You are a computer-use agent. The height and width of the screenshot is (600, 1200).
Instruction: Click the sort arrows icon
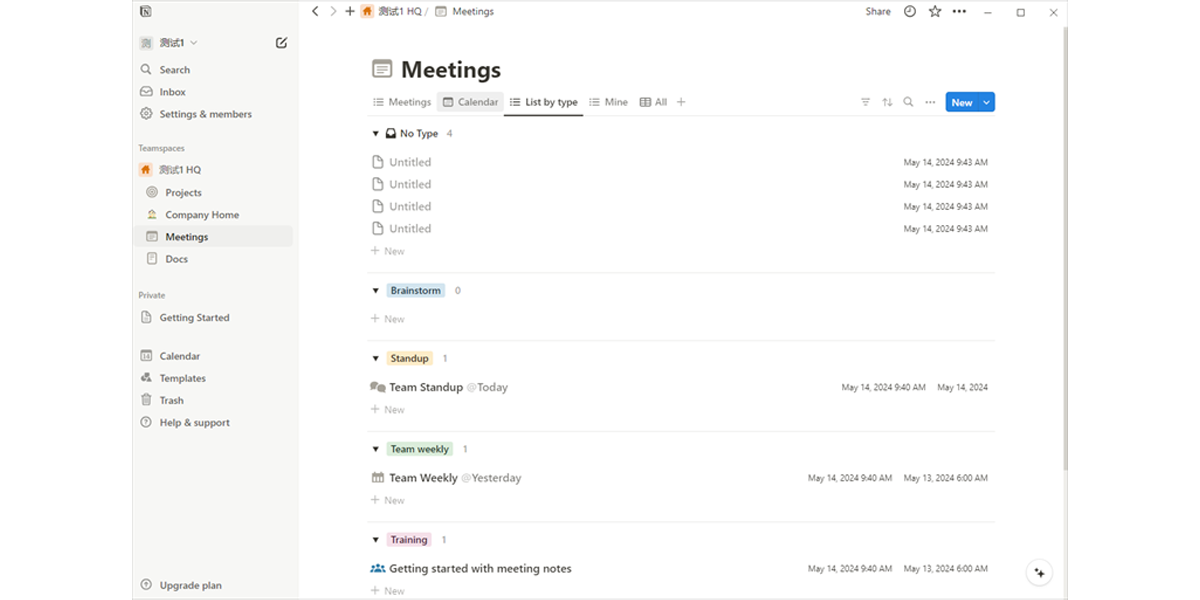click(x=887, y=102)
